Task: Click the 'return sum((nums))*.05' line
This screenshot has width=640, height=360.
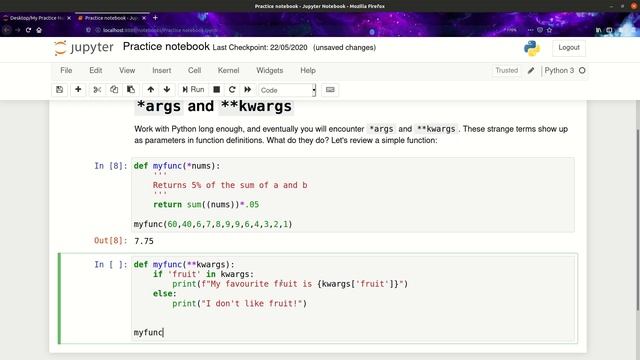Action: click(x=206, y=204)
